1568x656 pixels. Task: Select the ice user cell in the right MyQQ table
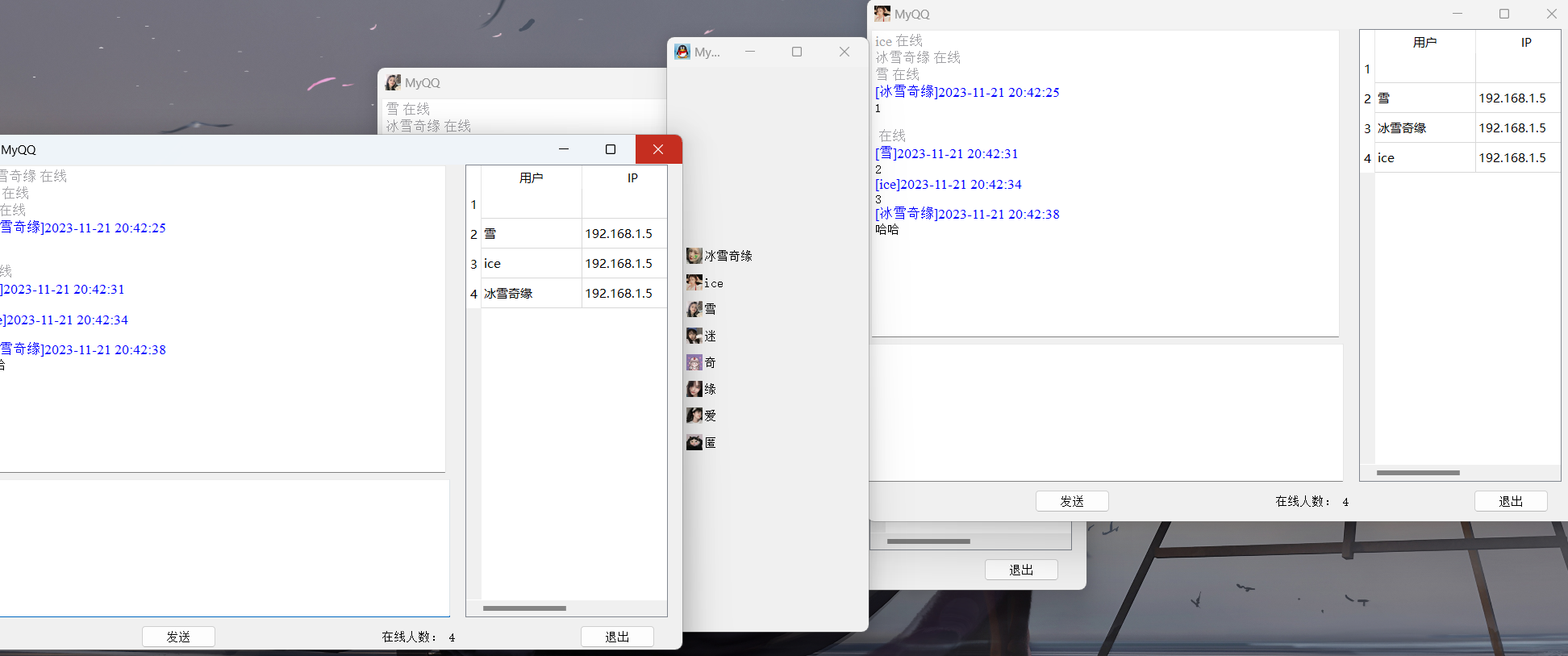(1425, 158)
